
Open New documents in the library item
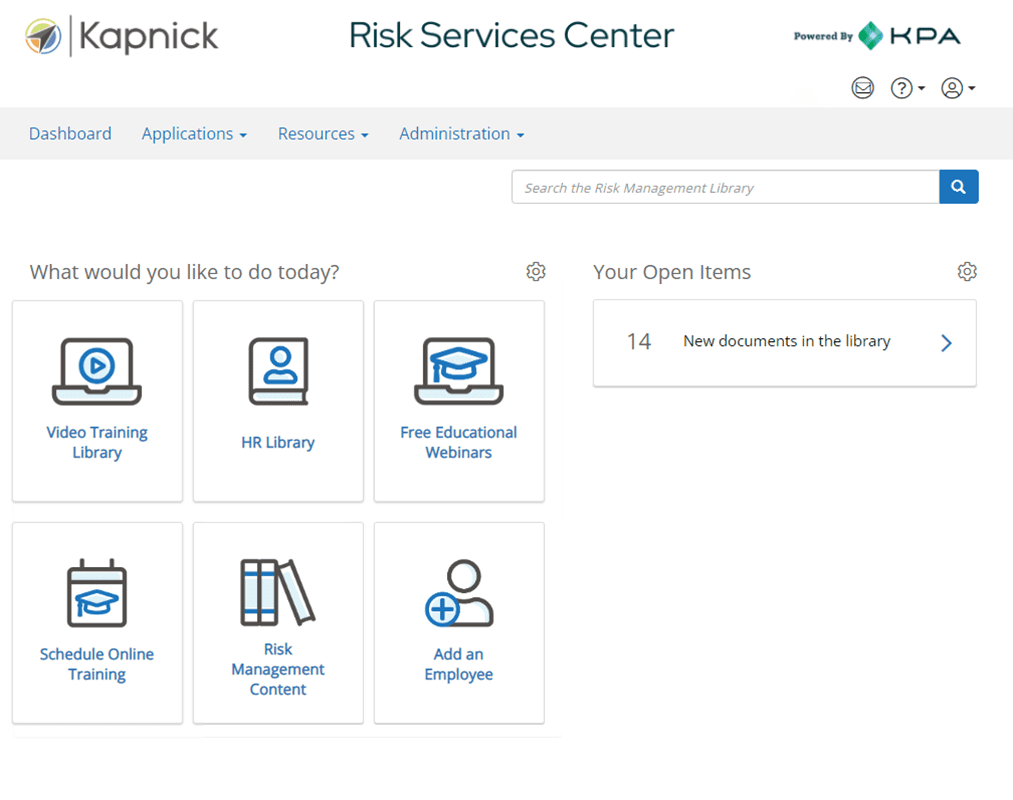click(x=787, y=341)
